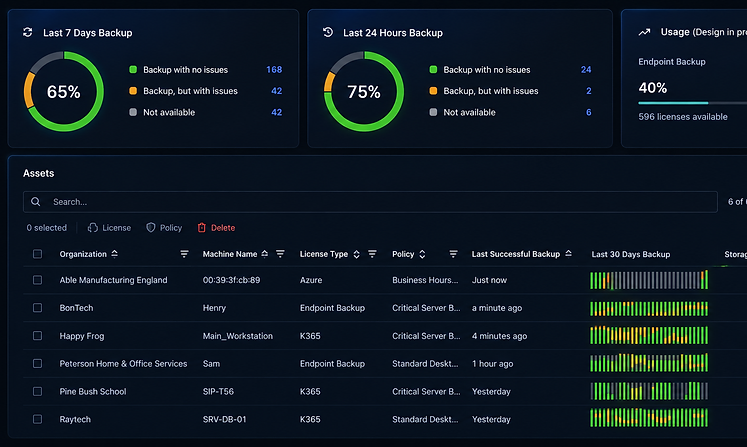Toggle the License Type sort arrows
747x447 pixels.
tap(356, 254)
